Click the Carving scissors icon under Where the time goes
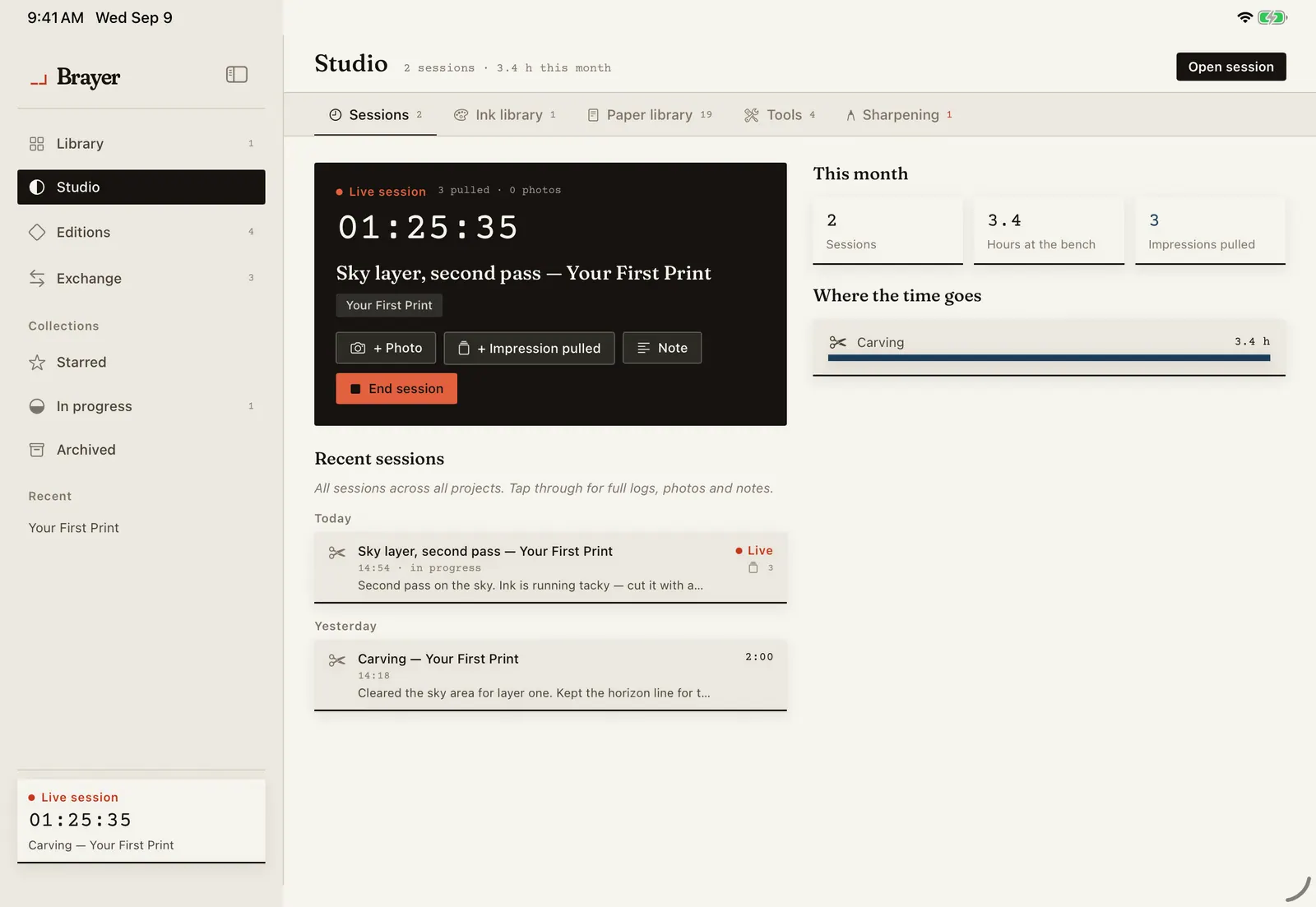Screen dimensions: 1316x907 tap(837, 342)
